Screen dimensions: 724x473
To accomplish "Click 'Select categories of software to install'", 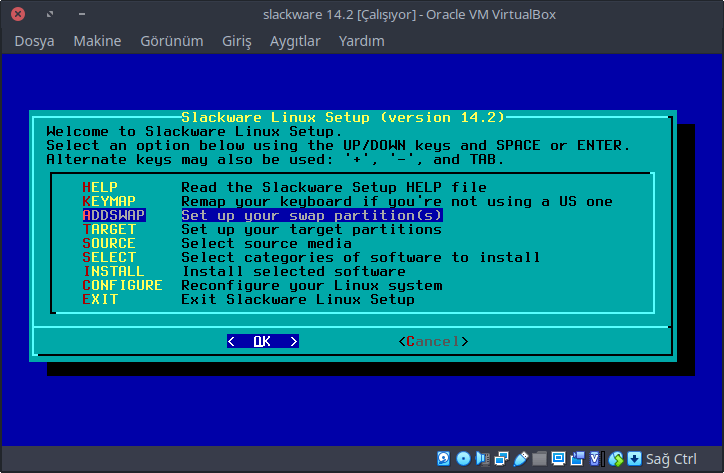I will [360, 257].
